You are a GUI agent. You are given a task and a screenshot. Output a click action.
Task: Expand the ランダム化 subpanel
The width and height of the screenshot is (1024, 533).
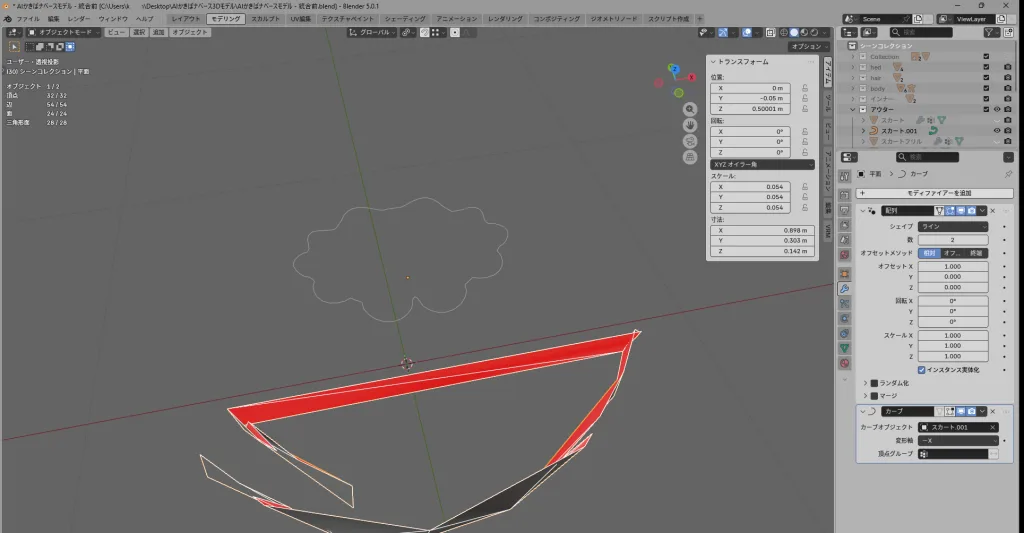click(x=866, y=383)
